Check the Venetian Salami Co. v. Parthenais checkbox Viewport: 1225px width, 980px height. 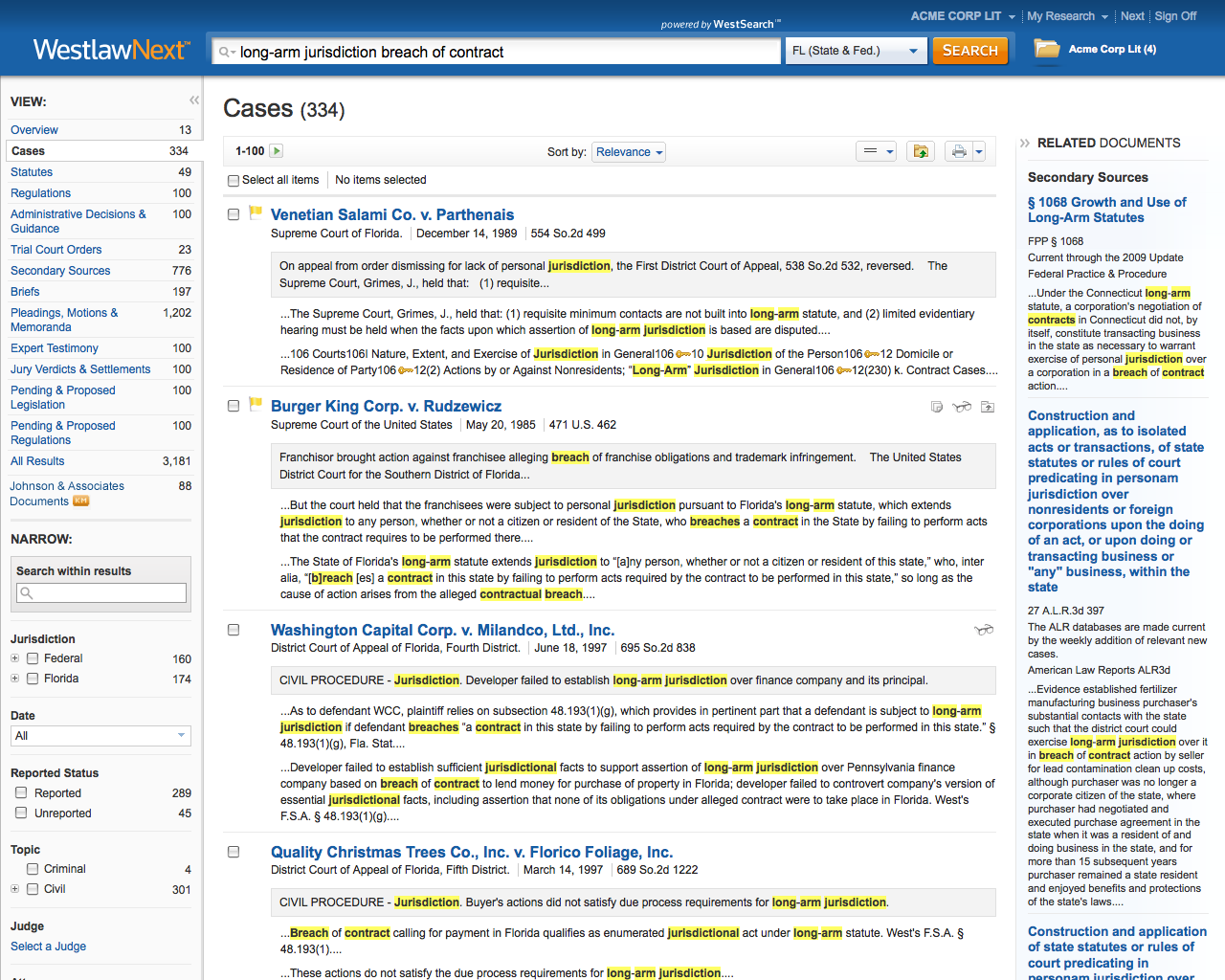click(x=234, y=214)
